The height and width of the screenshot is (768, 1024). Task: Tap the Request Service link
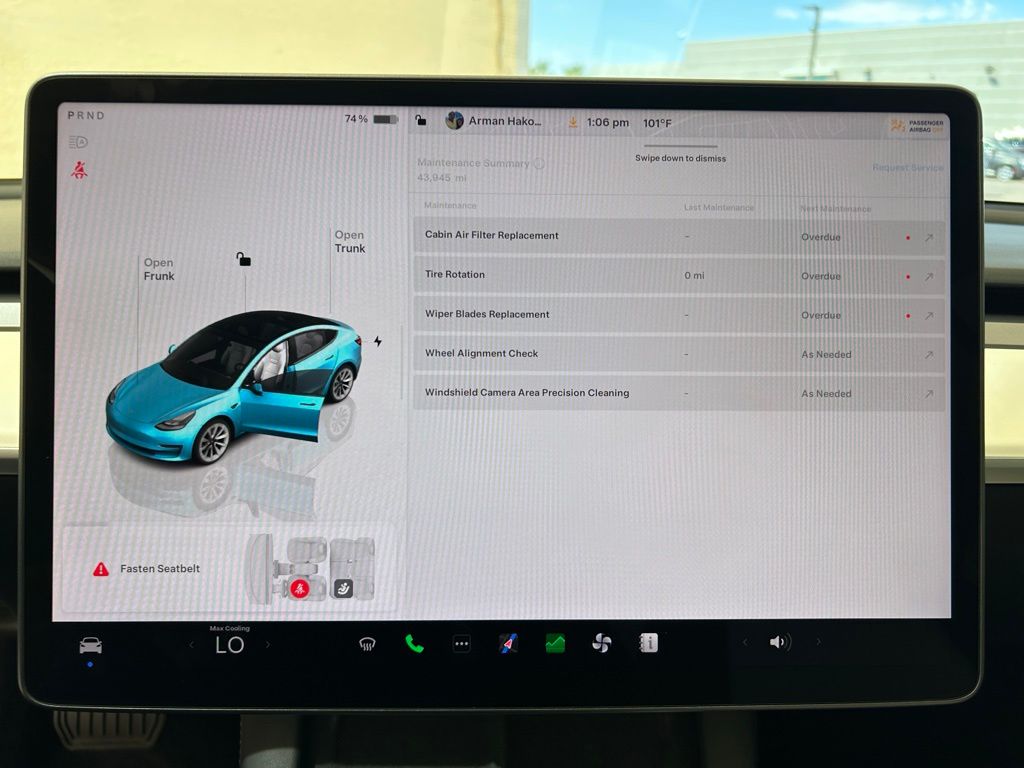pos(908,168)
